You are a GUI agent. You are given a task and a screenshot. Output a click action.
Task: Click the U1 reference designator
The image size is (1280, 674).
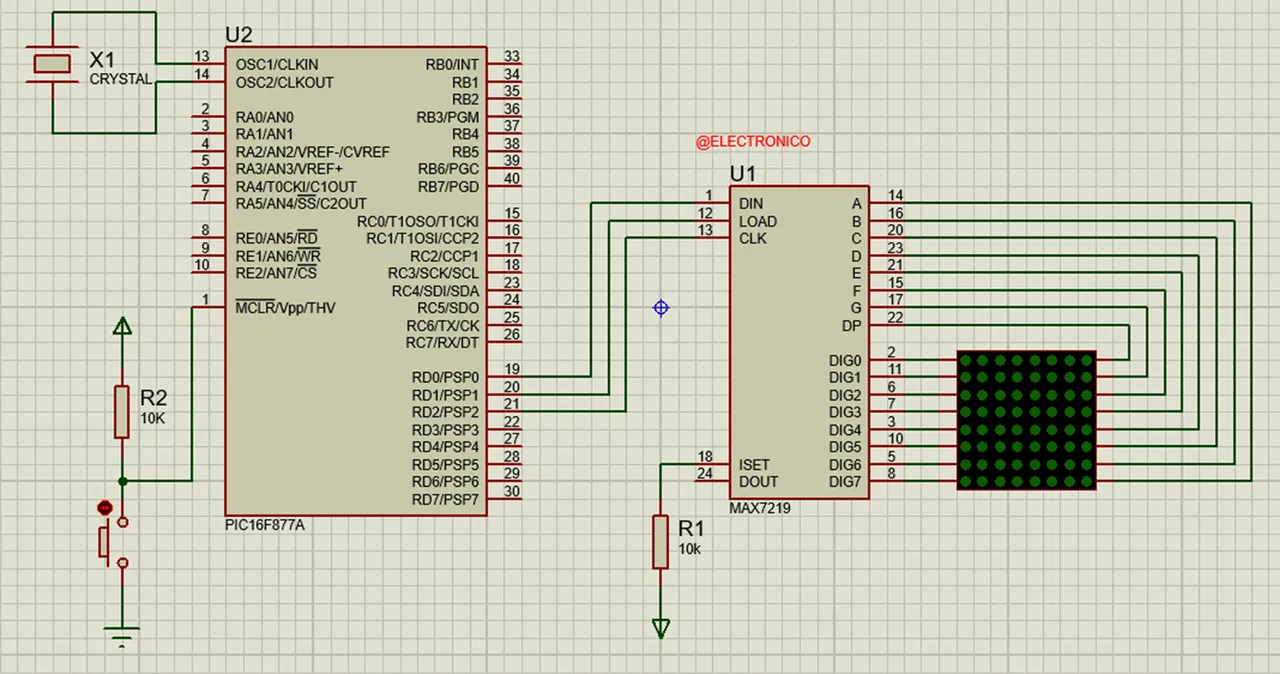coord(742,173)
